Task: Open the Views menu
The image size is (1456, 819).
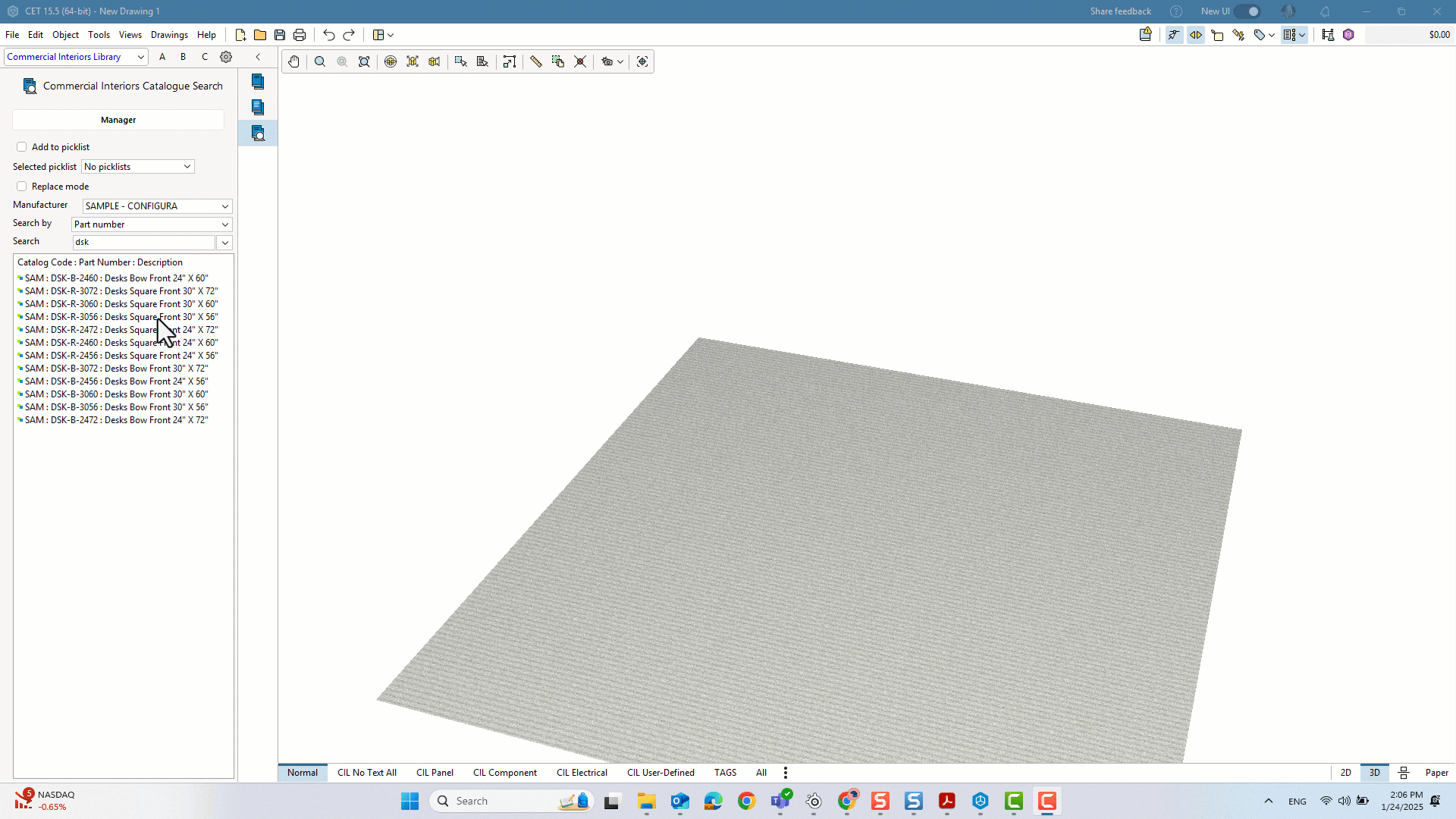Action: point(130,35)
